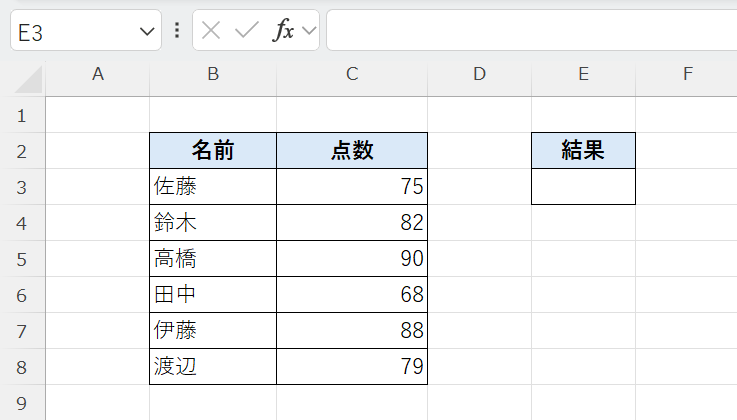This screenshot has width=737, height=420.
Task: Select the cell with score 90
Action: tap(352, 259)
